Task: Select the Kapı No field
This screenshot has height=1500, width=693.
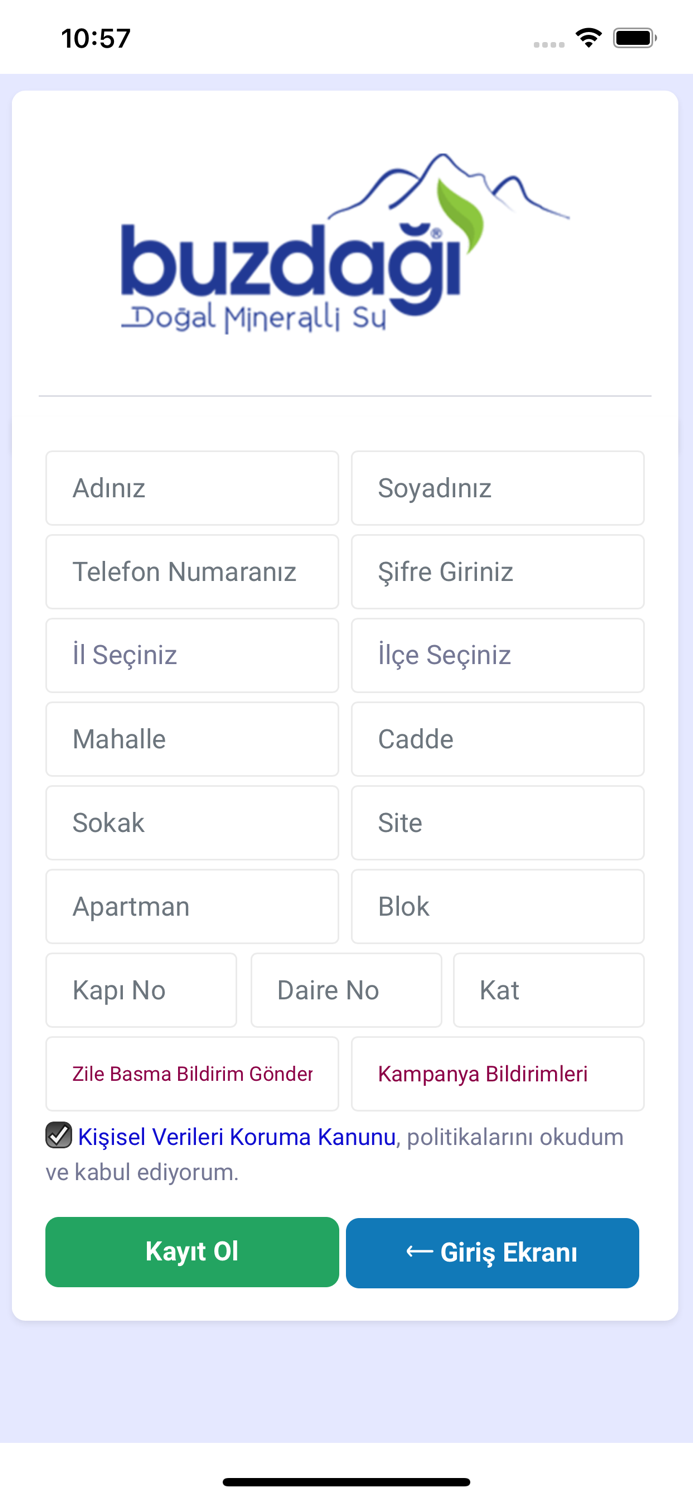Action: [x=141, y=990]
